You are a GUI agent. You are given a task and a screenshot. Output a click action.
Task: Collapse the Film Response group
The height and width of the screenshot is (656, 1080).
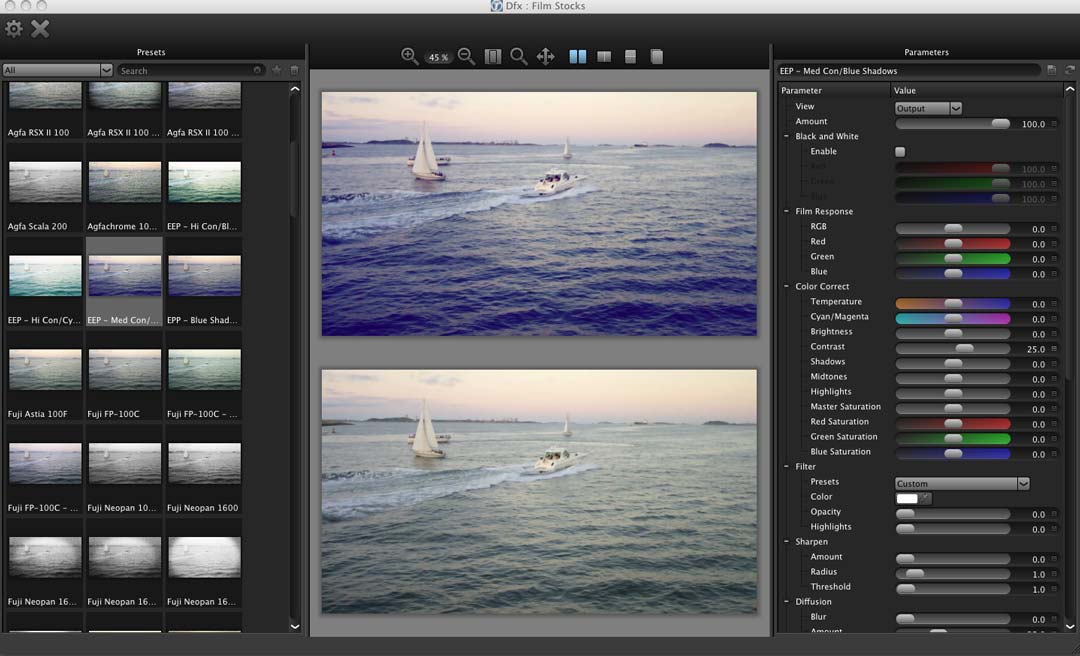pos(786,212)
